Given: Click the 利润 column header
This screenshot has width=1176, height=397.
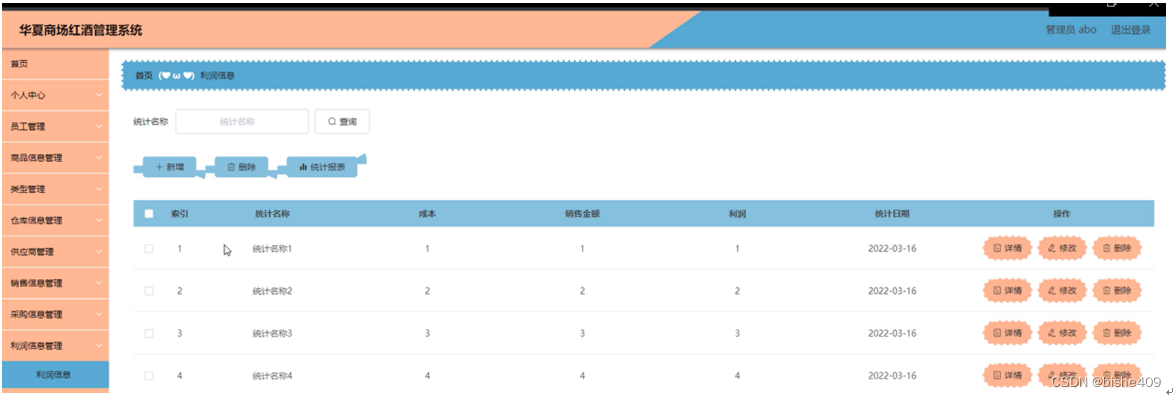Looking at the screenshot, I should [737, 214].
